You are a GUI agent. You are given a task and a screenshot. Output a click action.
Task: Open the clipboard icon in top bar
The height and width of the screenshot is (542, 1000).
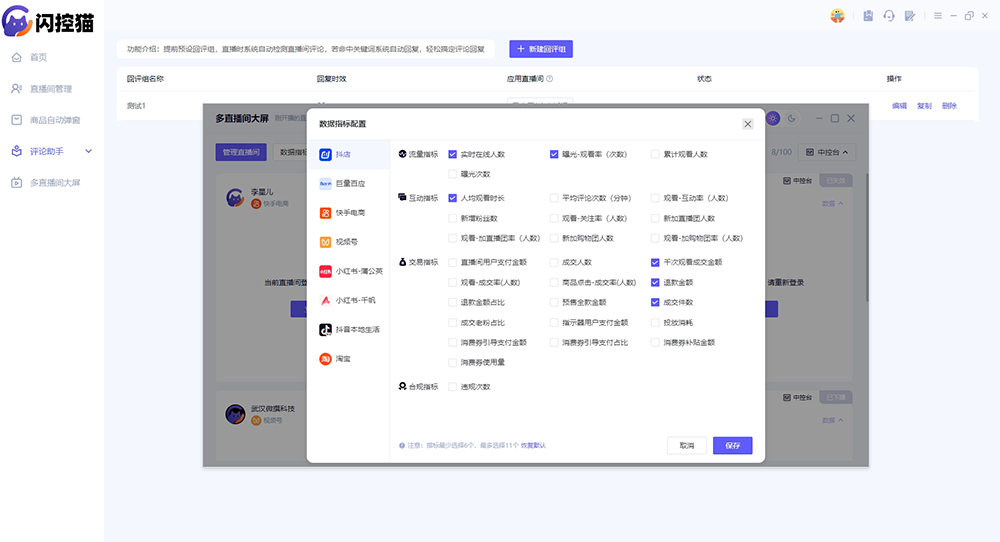click(868, 16)
